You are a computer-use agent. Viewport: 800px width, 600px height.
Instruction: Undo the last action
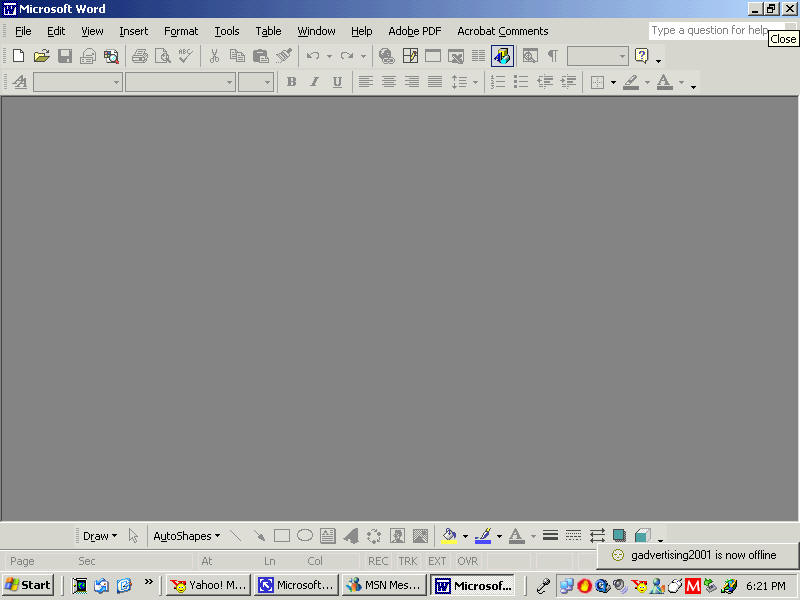313,56
